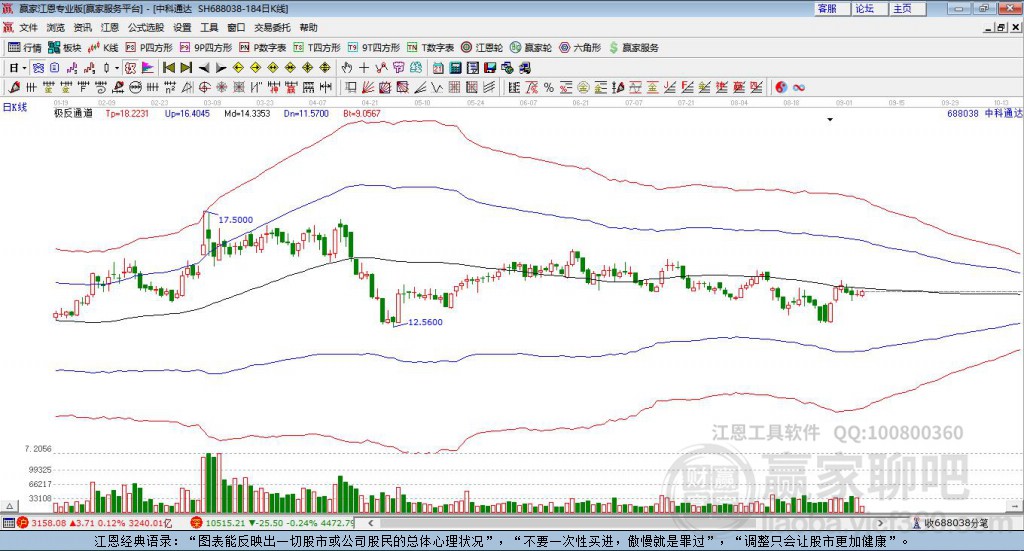
Task: Open the 浏览 menu
Action: coord(56,27)
